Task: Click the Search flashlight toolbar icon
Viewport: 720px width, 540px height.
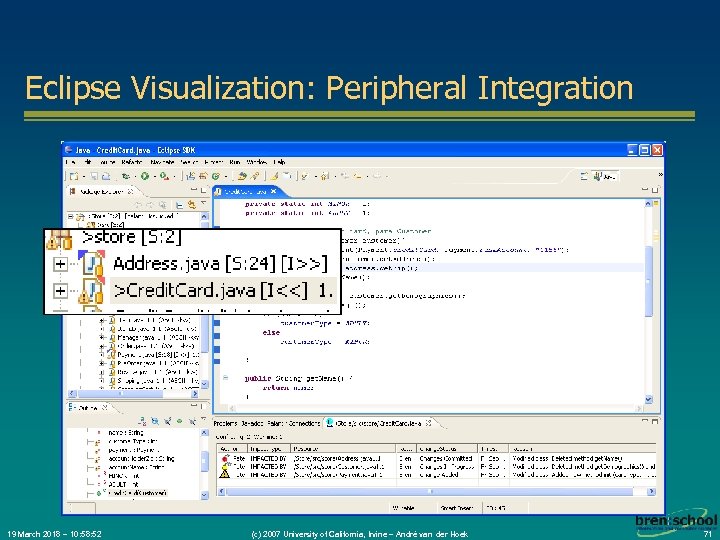Action: point(255,176)
